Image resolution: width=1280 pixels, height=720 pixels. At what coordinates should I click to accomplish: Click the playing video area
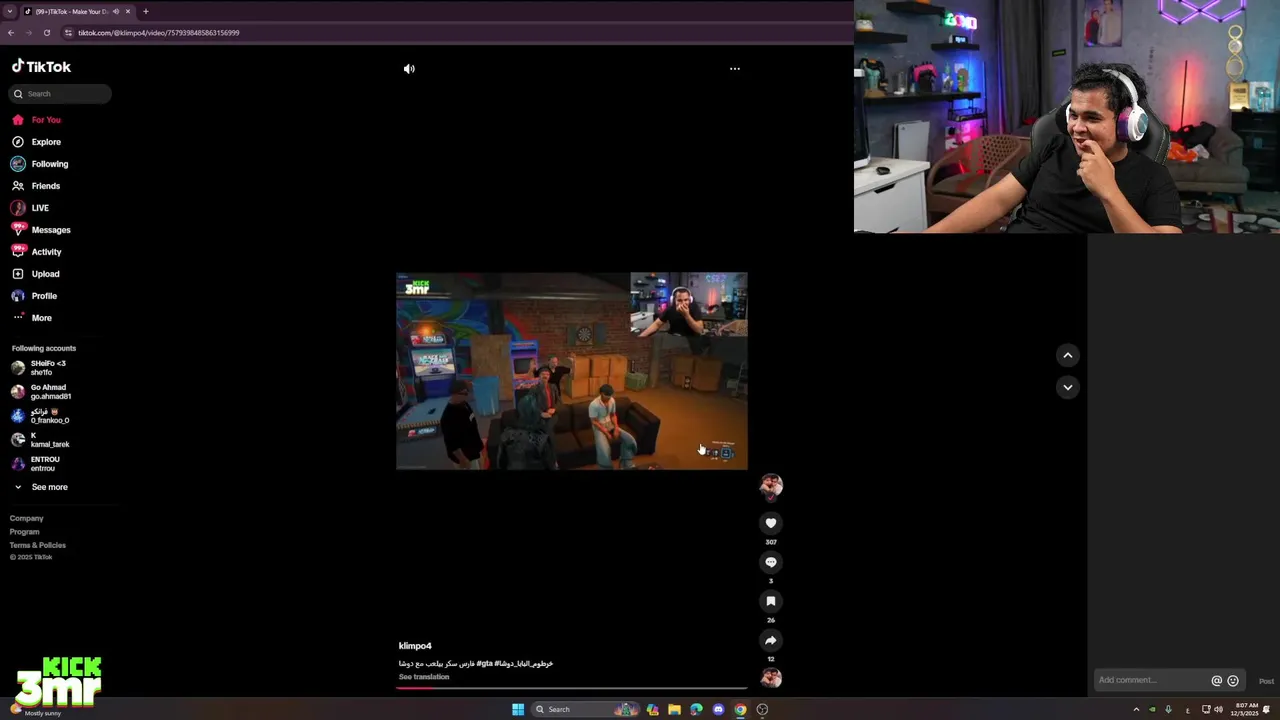click(572, 371)
